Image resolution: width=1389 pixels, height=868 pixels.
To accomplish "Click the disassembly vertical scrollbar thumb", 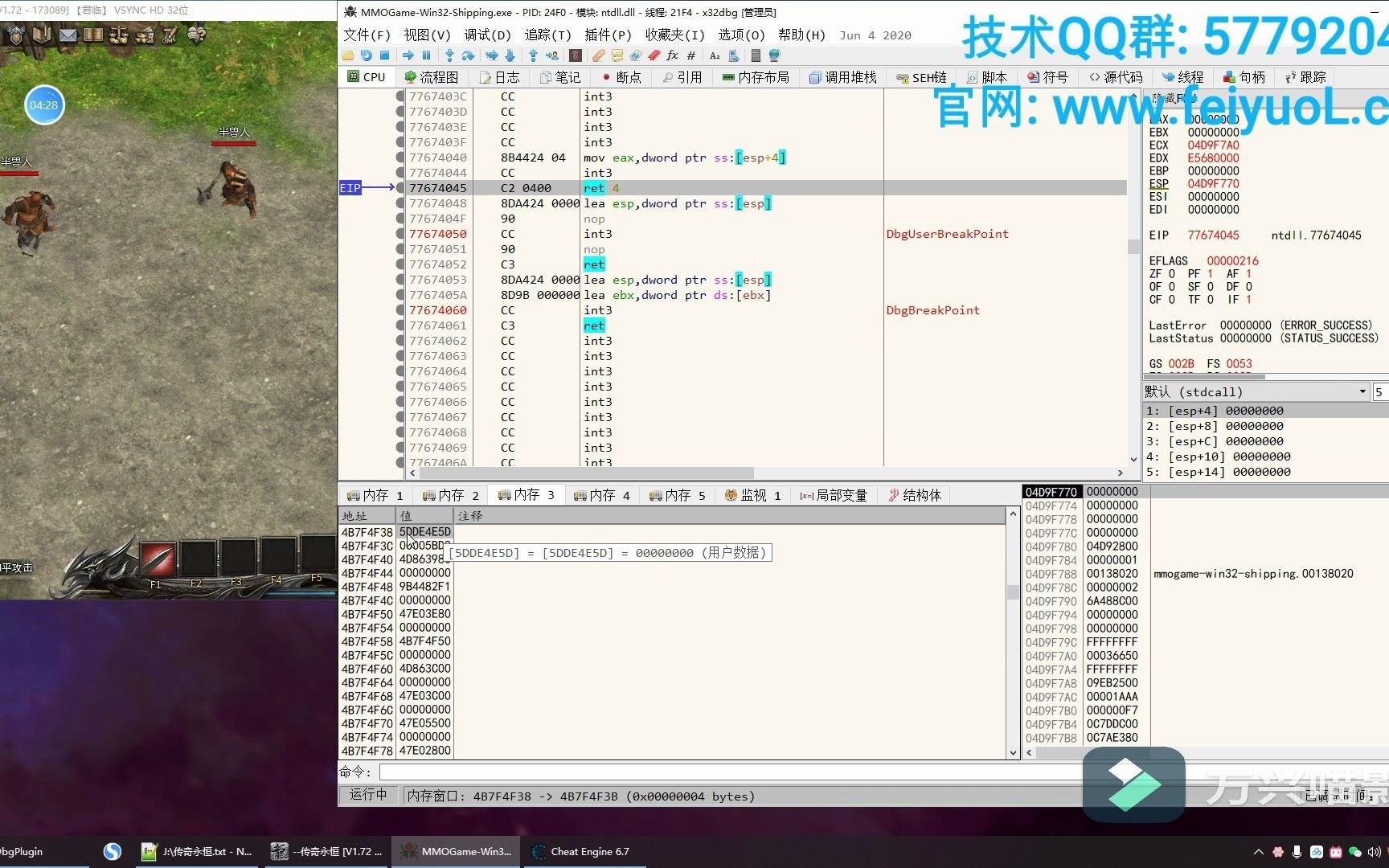I will click(x=1133, y=246).
